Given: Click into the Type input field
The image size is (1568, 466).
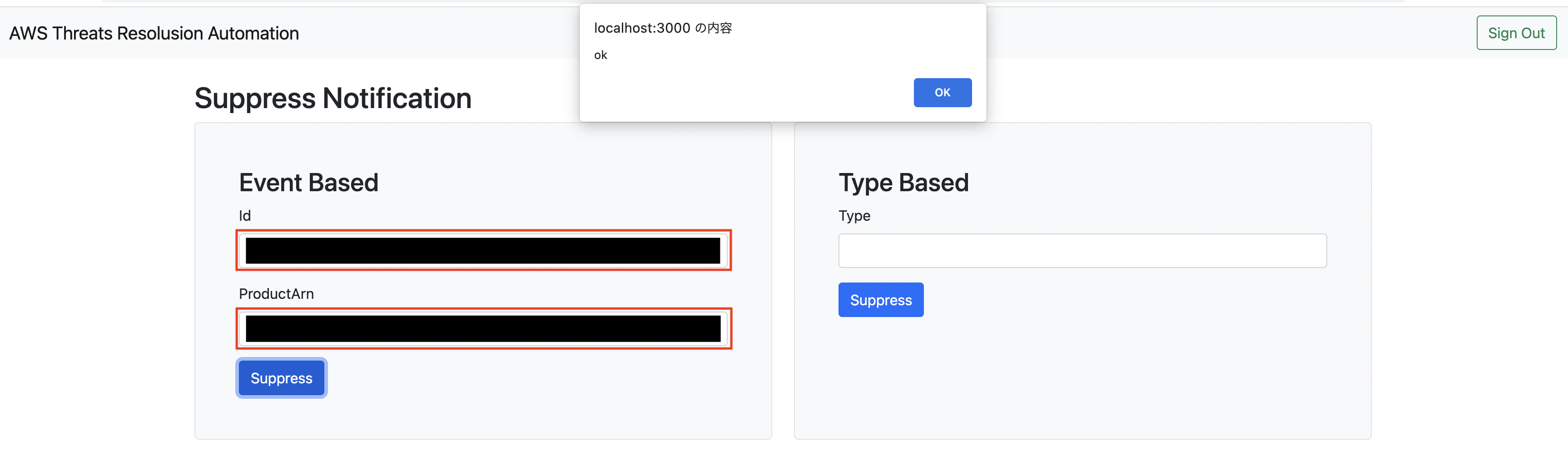Looking at the screenshot, I should (x=1082, y=251).
